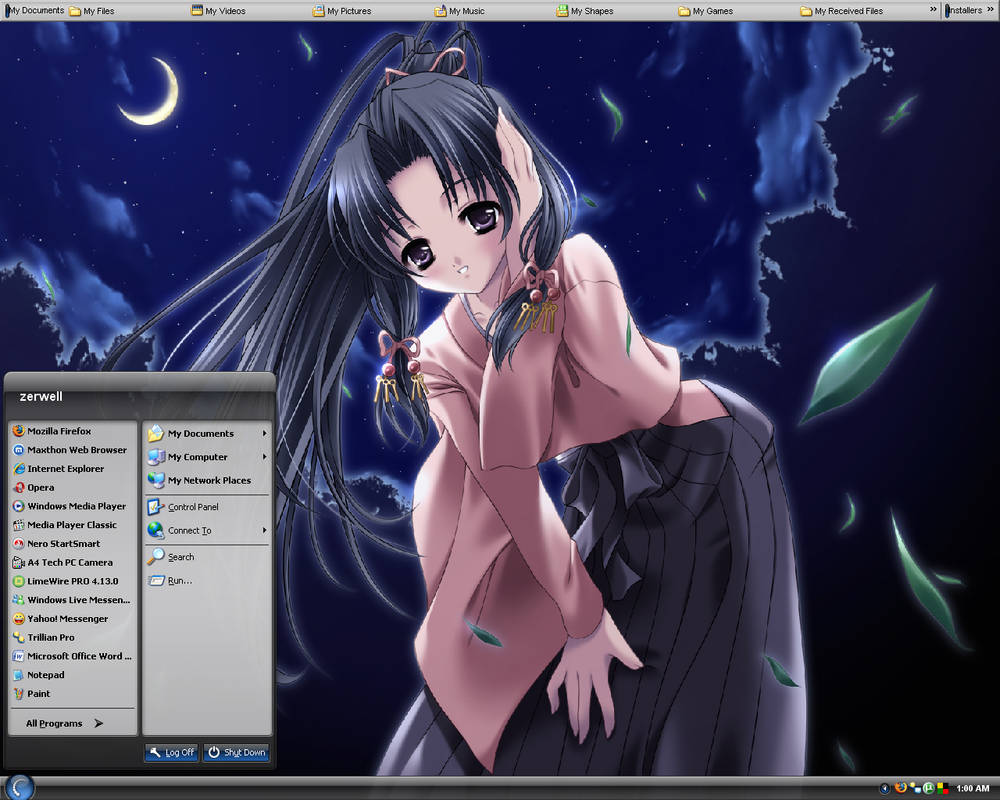Launch Mozilla Firefox from Start menu
The height and width of the screenshot is (800, 1000).
click(x=73, y=431)
